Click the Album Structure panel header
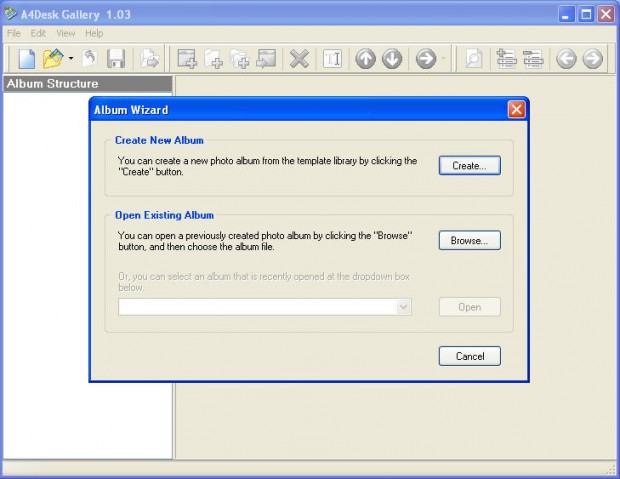The width and height of the screenshot is (620, 479). pos(88,84)
